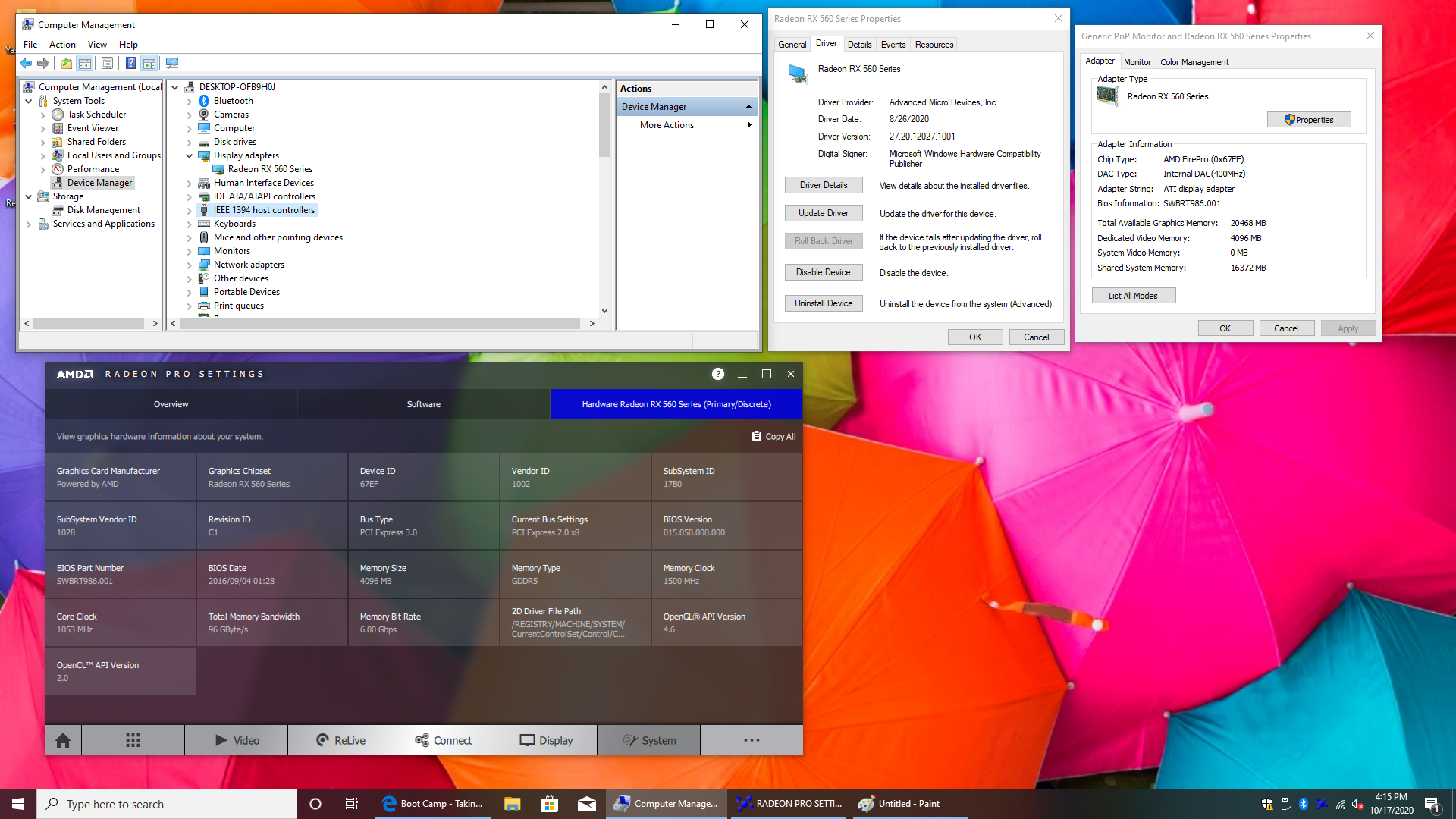Click the Up One Level folder icon

click(x=67, y=64)
